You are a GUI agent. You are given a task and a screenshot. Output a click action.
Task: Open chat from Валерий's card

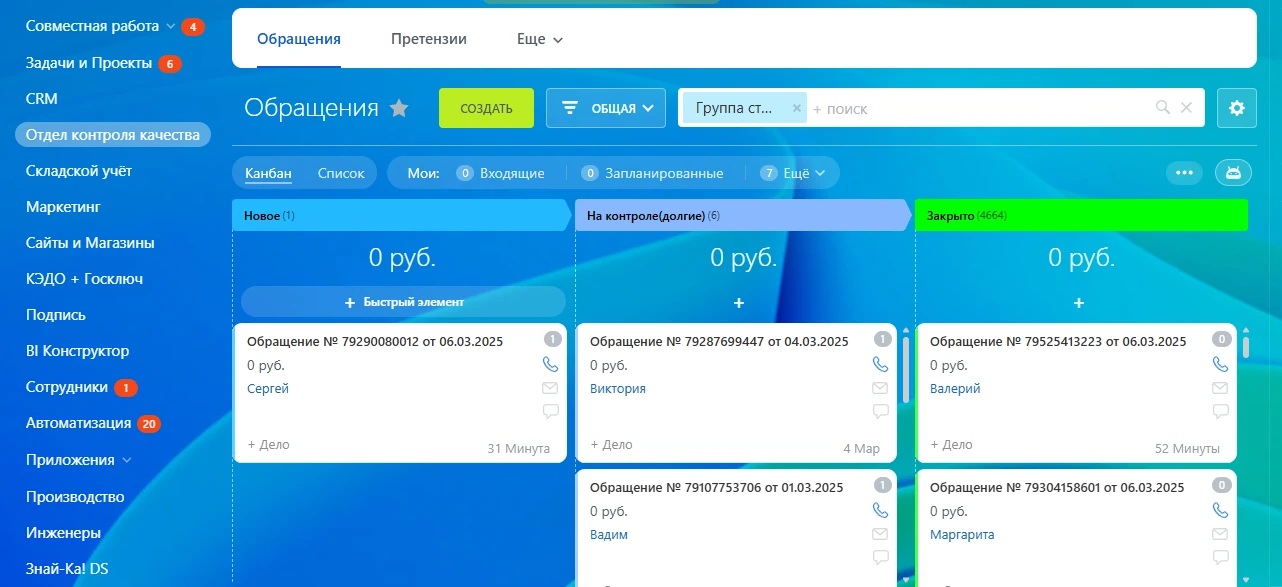coord(1220,411)
